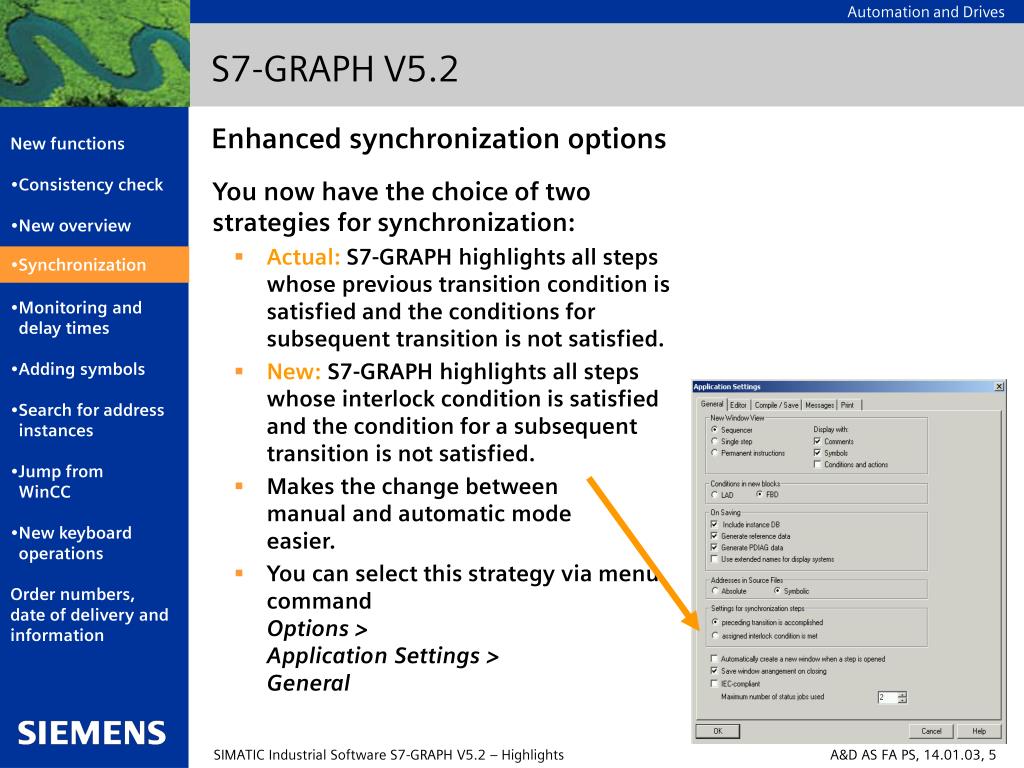1024x768 pixels.
Task: Toggle Include instance DB checkbox
Action: [x=714, y=524]
